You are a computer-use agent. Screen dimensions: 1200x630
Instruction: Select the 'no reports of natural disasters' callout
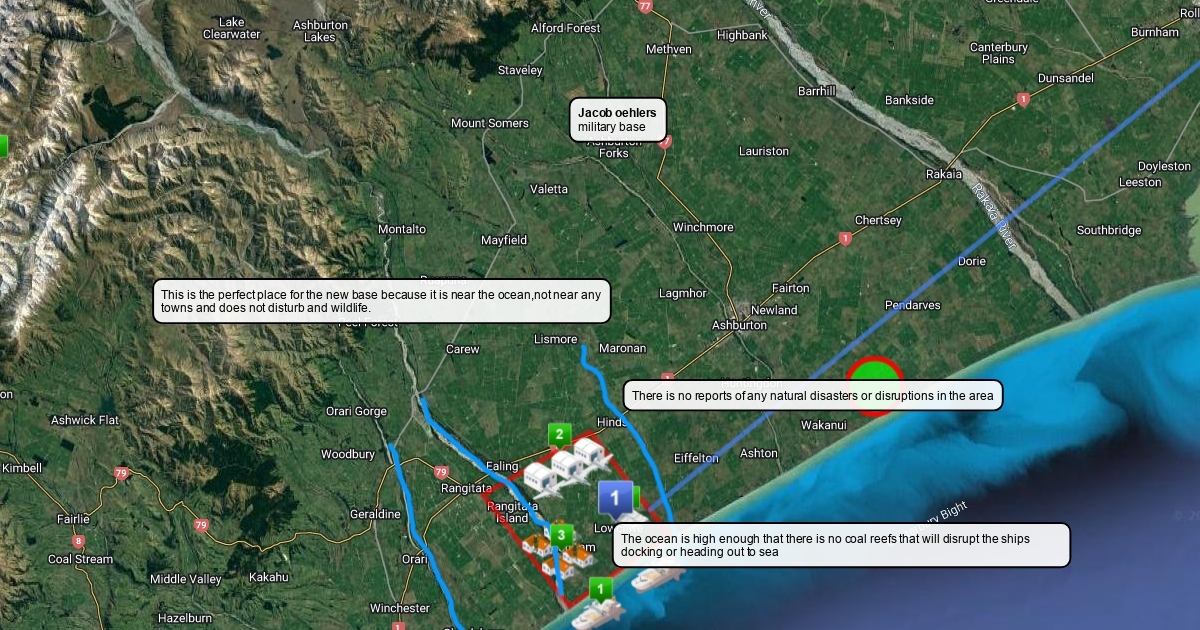point(812,396)
